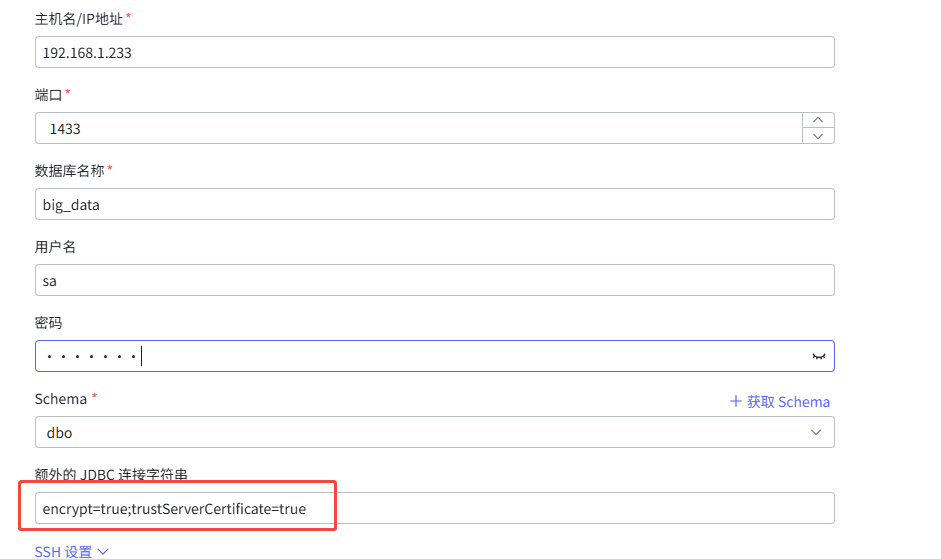Click the Schema field label
941x559 pixels.
tap(61, 399)
